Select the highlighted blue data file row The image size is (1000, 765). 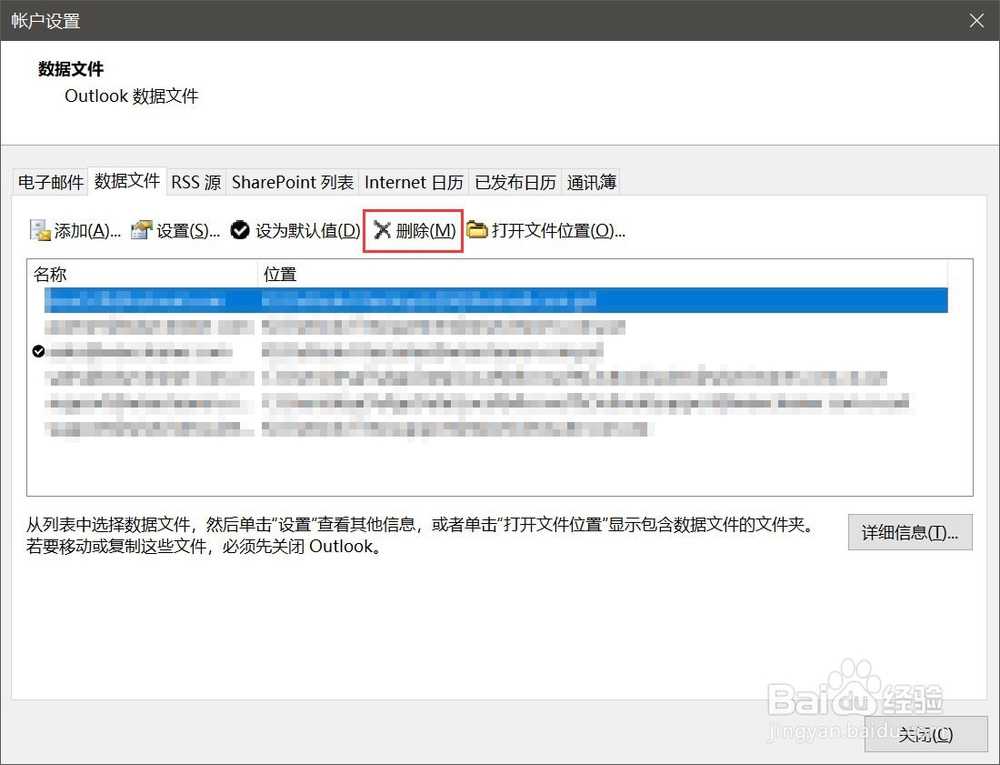click(x=496, y=300)
